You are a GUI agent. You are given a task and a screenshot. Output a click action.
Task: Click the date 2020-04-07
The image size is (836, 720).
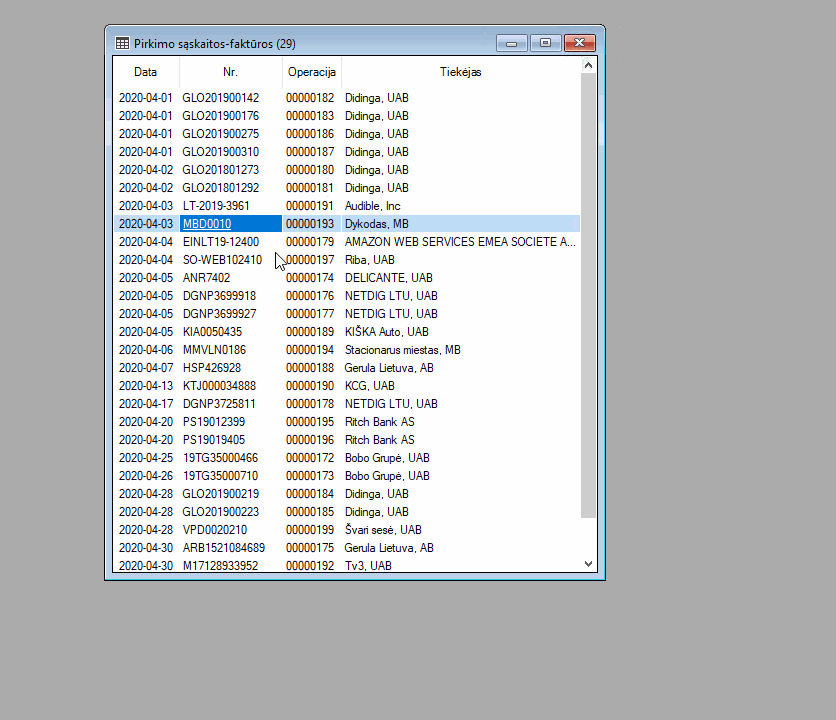click(x=146, y=368)
